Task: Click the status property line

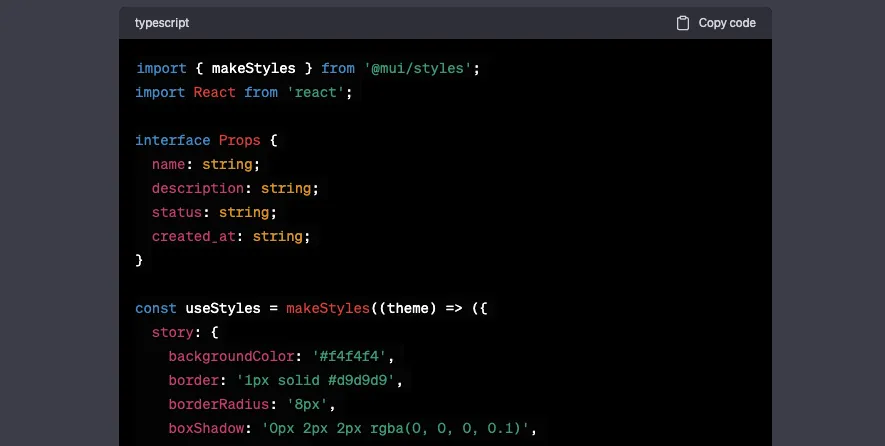Action: click(x=214, y=212)
